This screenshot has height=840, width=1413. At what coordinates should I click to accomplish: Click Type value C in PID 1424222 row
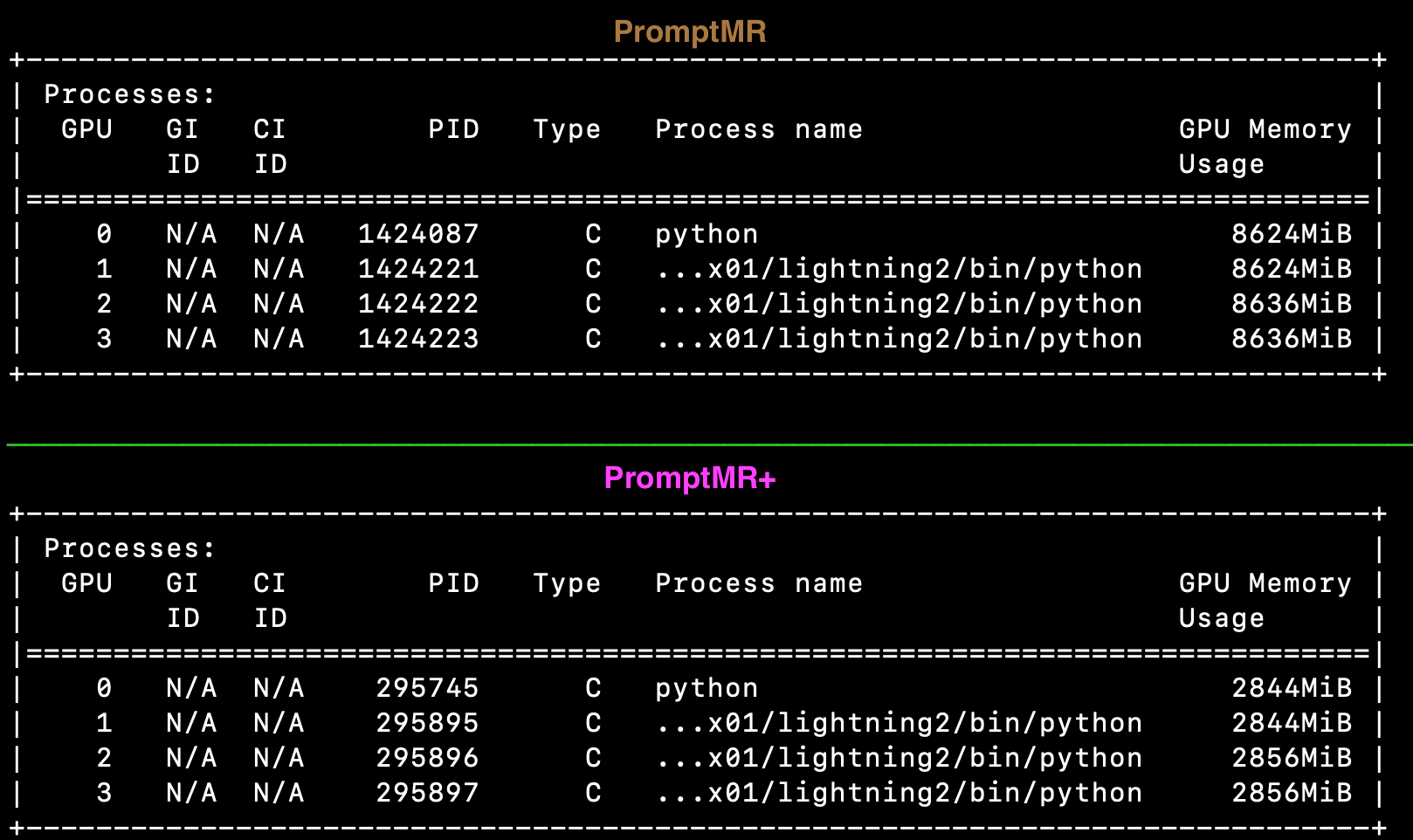[x=593, y=304]
